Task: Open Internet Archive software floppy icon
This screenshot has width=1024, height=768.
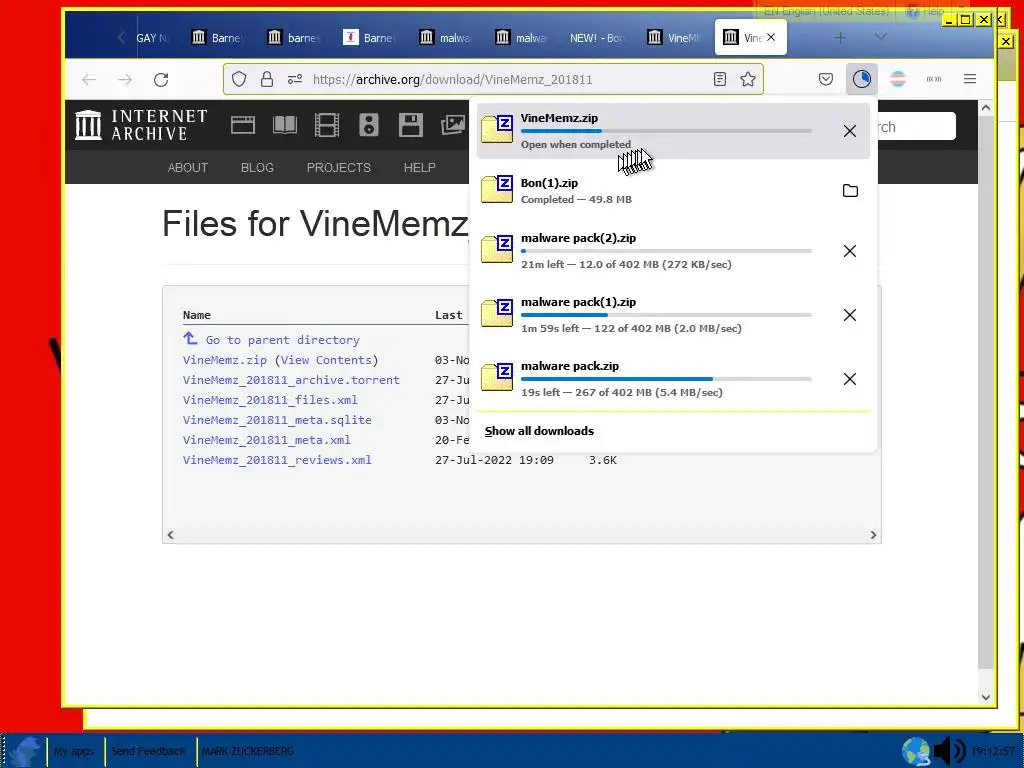Action: 411,125
